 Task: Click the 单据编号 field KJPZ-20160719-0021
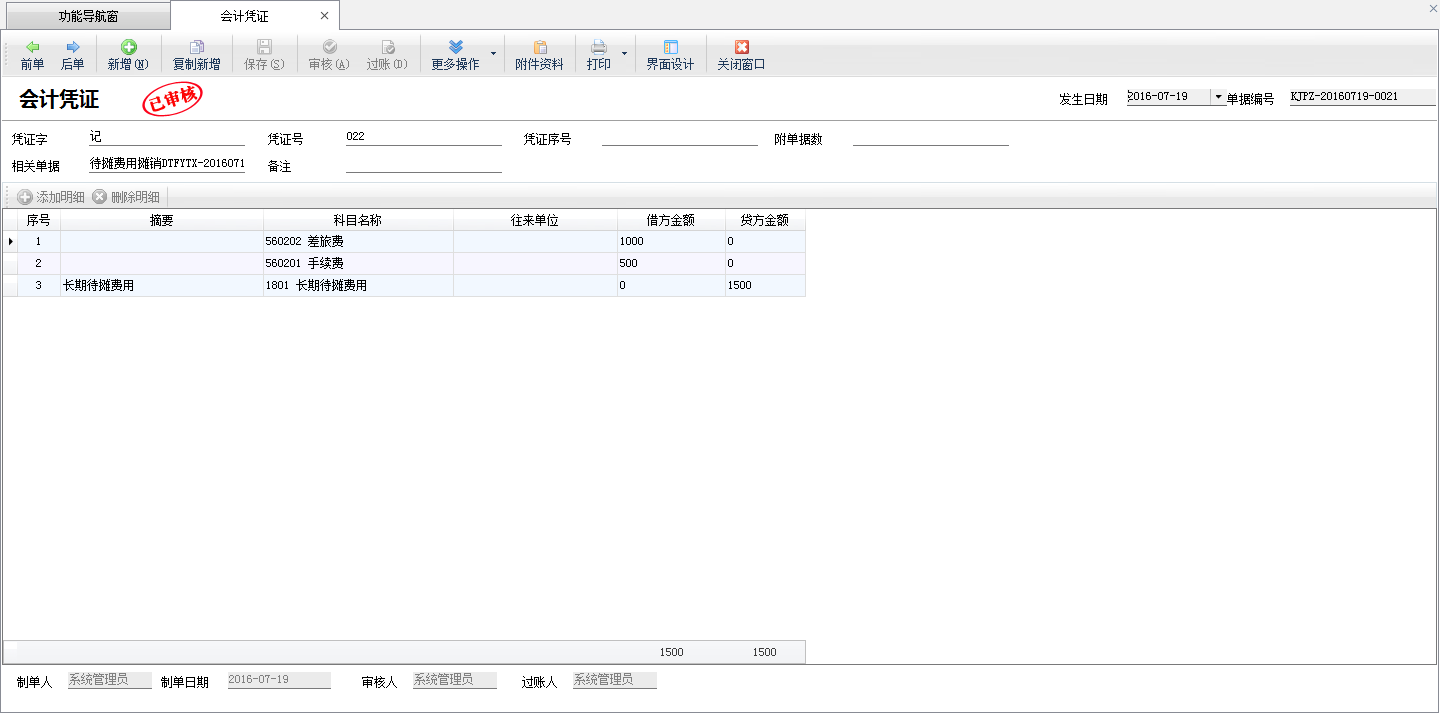coord(1361,97)
